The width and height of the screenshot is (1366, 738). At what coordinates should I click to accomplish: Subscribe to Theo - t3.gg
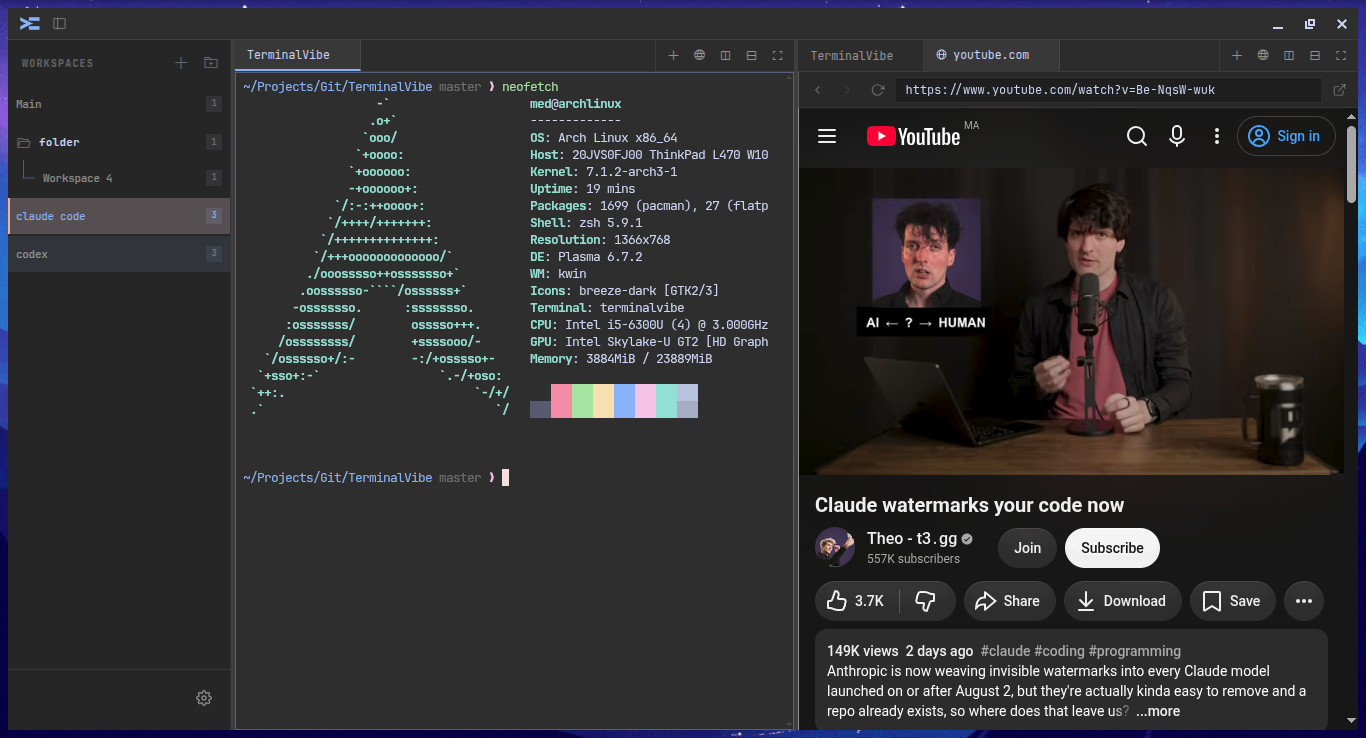click(x=1112, y=548)
